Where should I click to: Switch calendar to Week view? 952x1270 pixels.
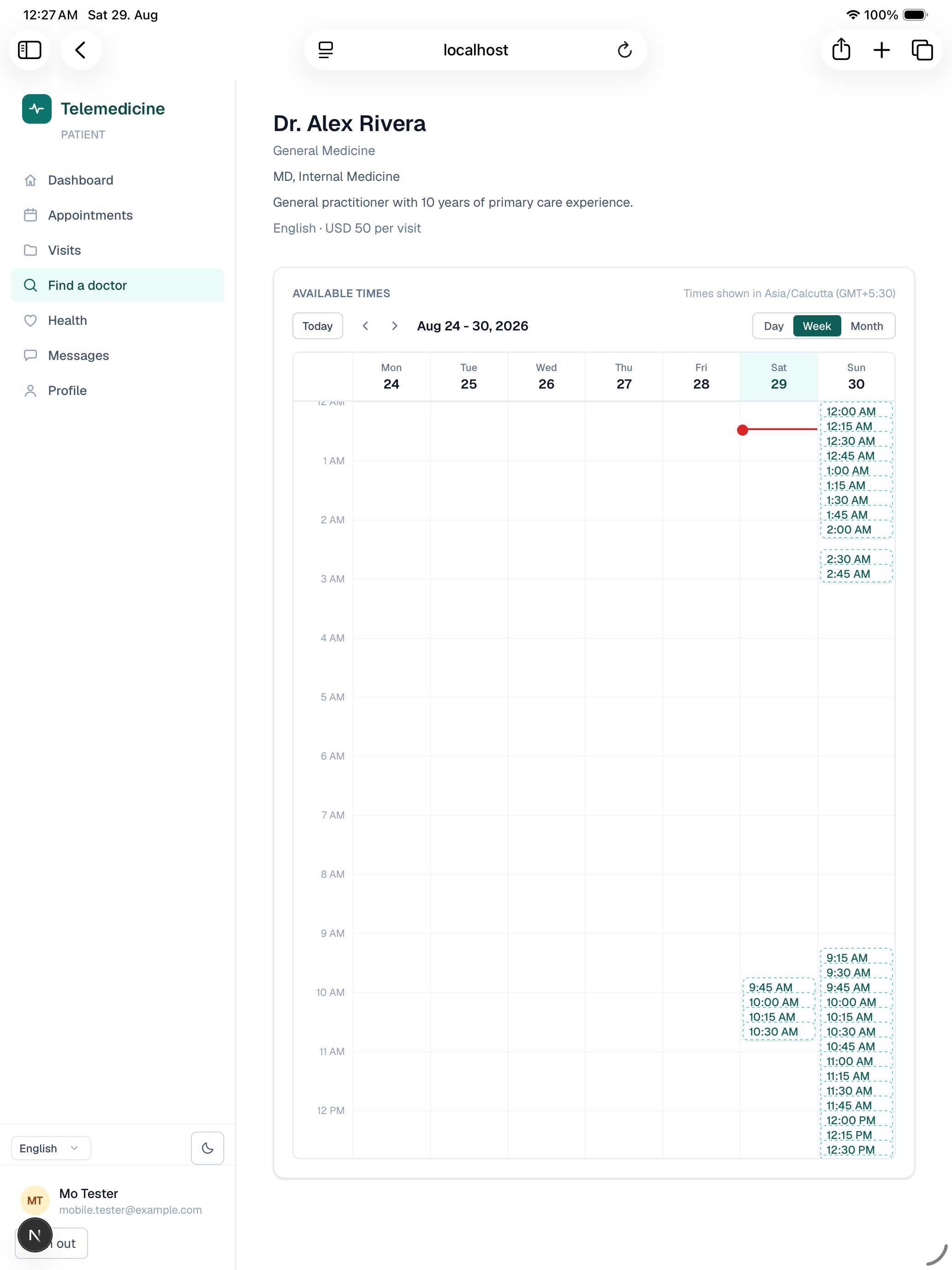tap(816, 326)
